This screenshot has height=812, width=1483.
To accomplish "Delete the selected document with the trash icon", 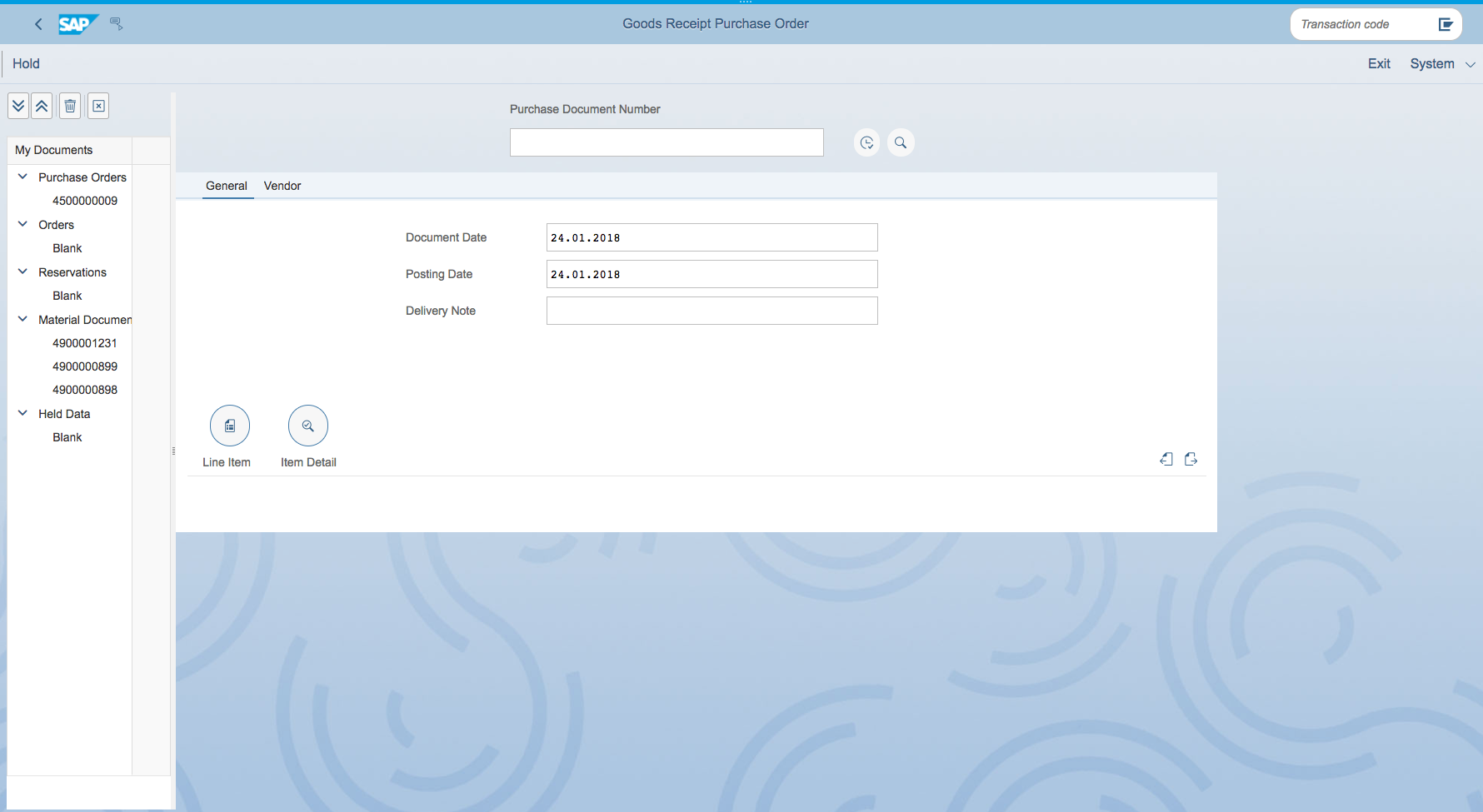I will 70,106.
